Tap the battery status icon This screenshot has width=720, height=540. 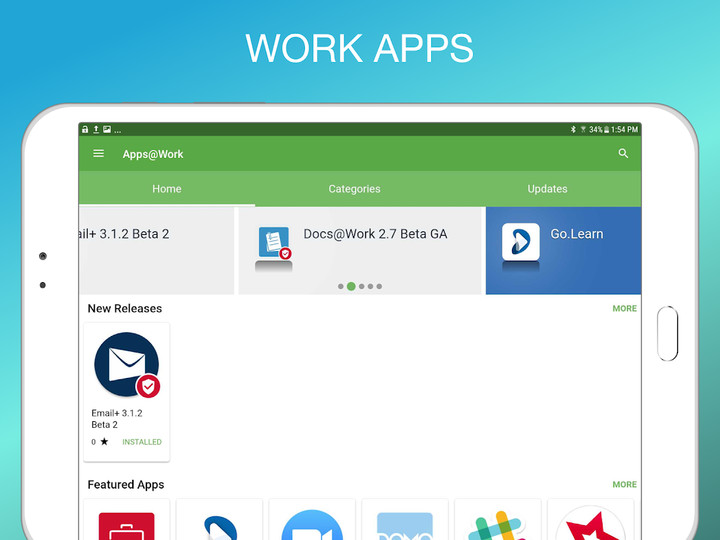coord(606,129)
